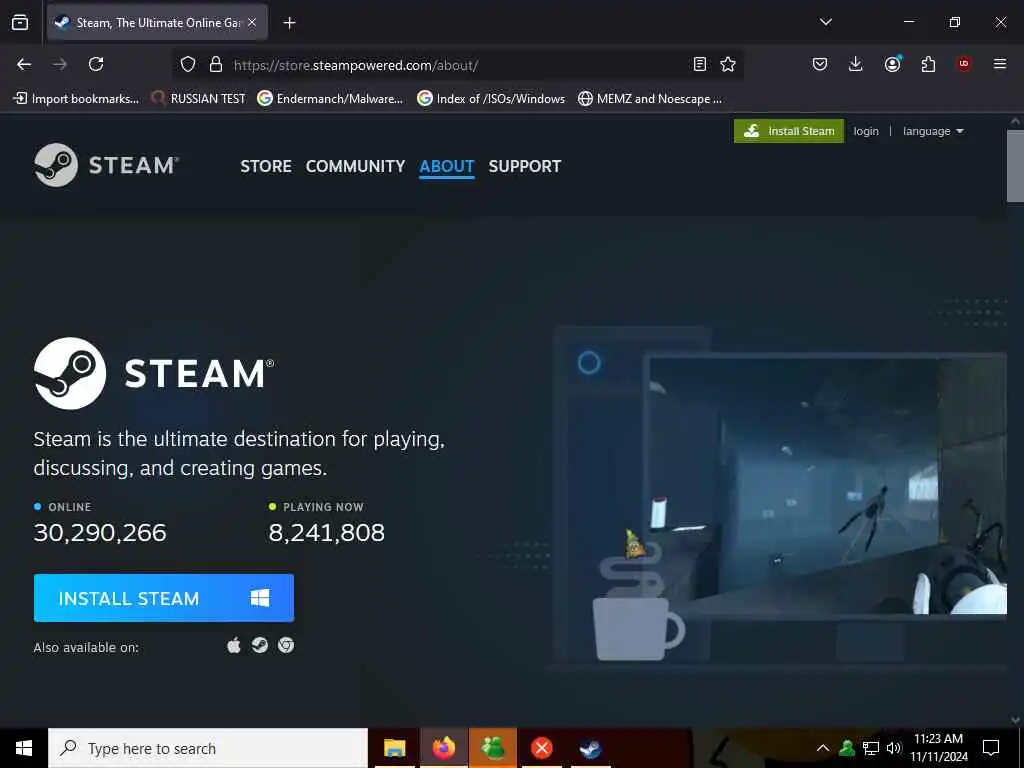Click the taskbar search box

[208, 748]
